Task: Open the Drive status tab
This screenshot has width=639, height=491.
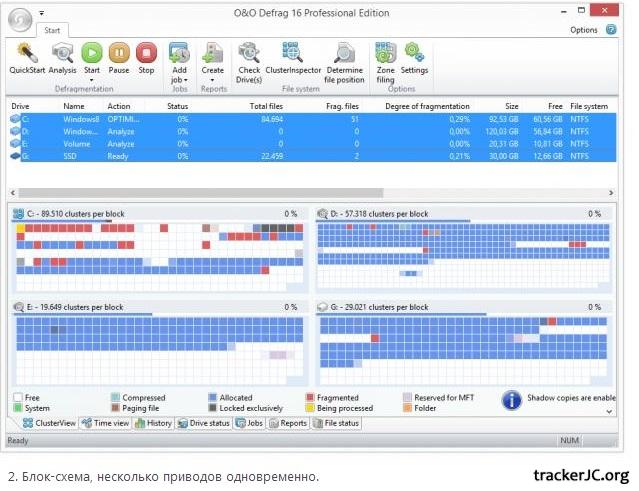Action: click(x=203, y=424)
